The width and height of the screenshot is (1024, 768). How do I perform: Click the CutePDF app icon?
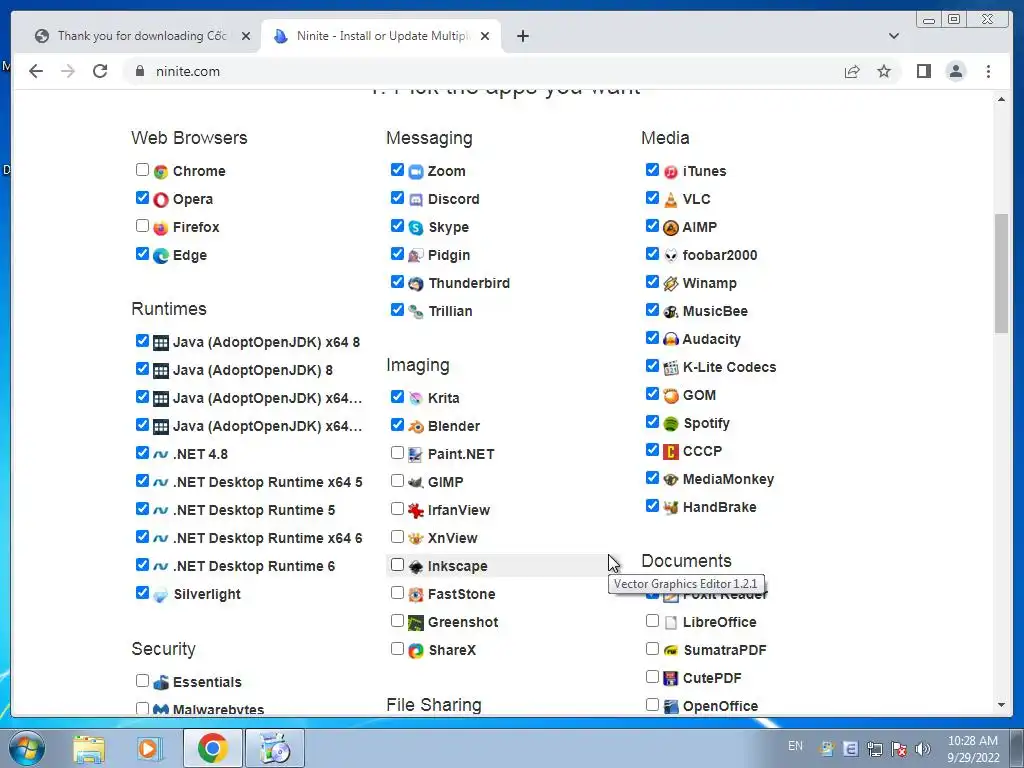coord(671,679)
